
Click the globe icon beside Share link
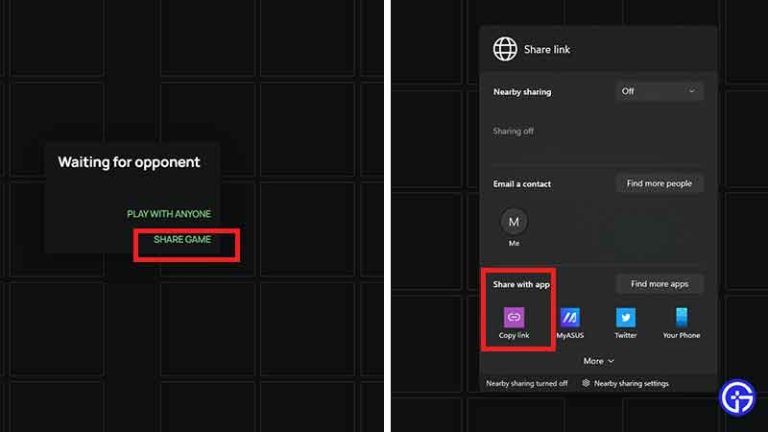pyautogui.click(x=506, y=49)
